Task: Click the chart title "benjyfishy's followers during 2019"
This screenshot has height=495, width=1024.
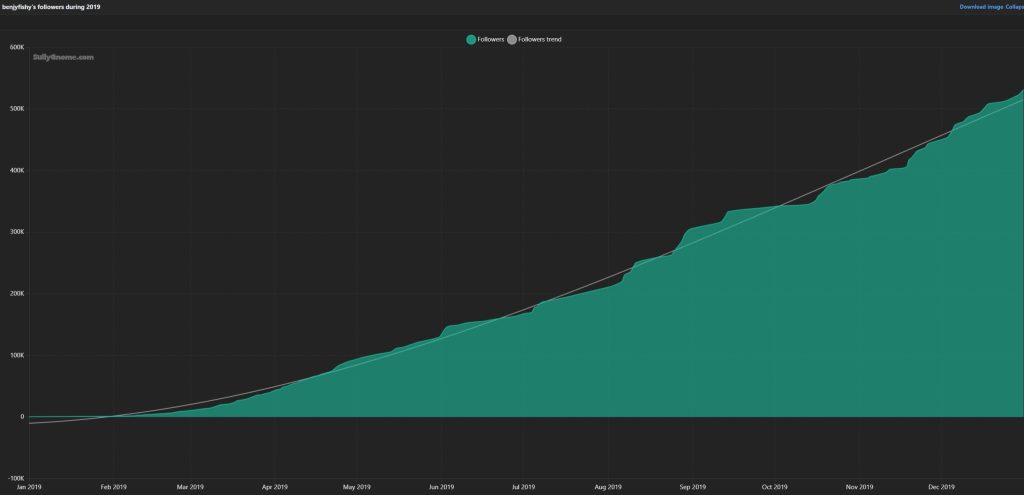Action: 52,7
